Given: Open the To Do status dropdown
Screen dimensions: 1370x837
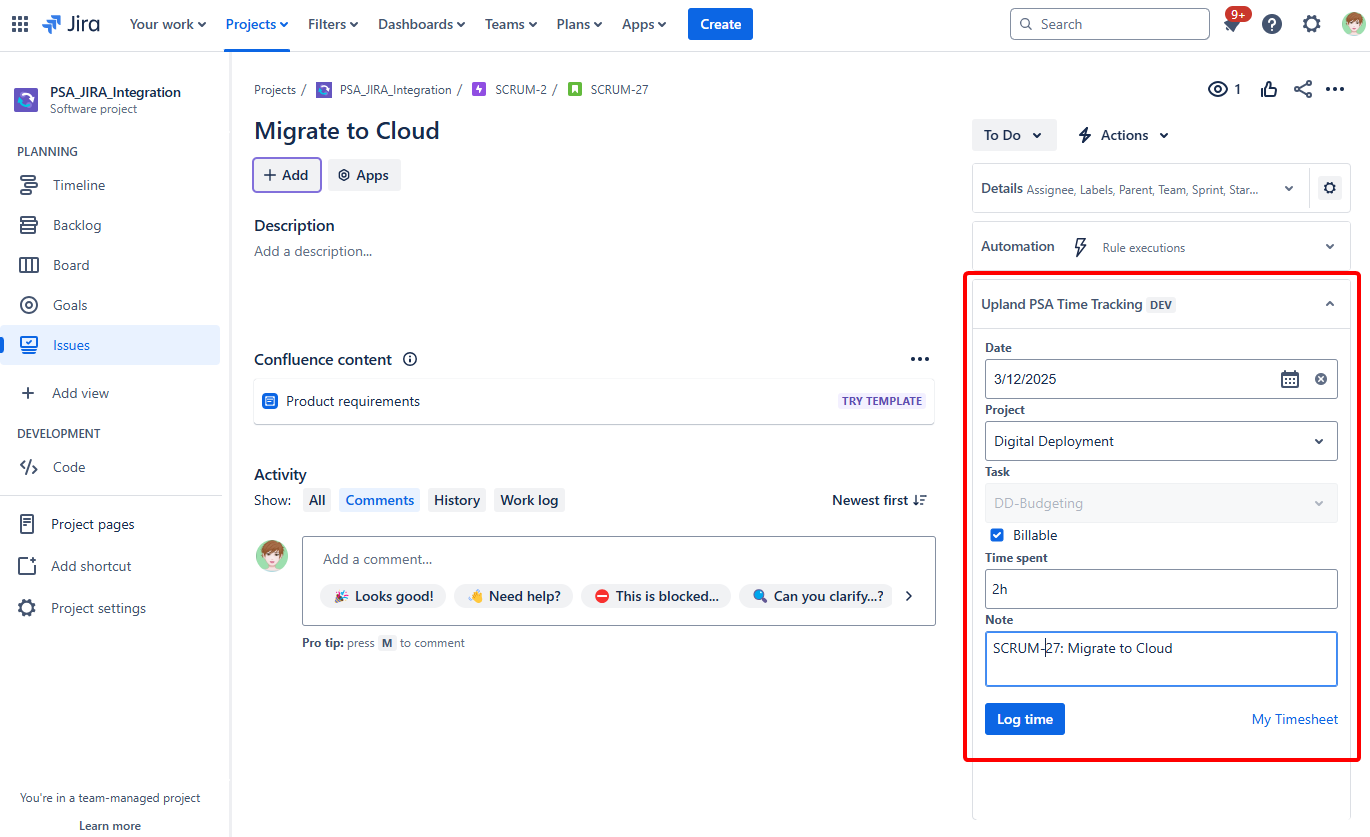Looking at the screenshot, I should [x=1014, y=135].
